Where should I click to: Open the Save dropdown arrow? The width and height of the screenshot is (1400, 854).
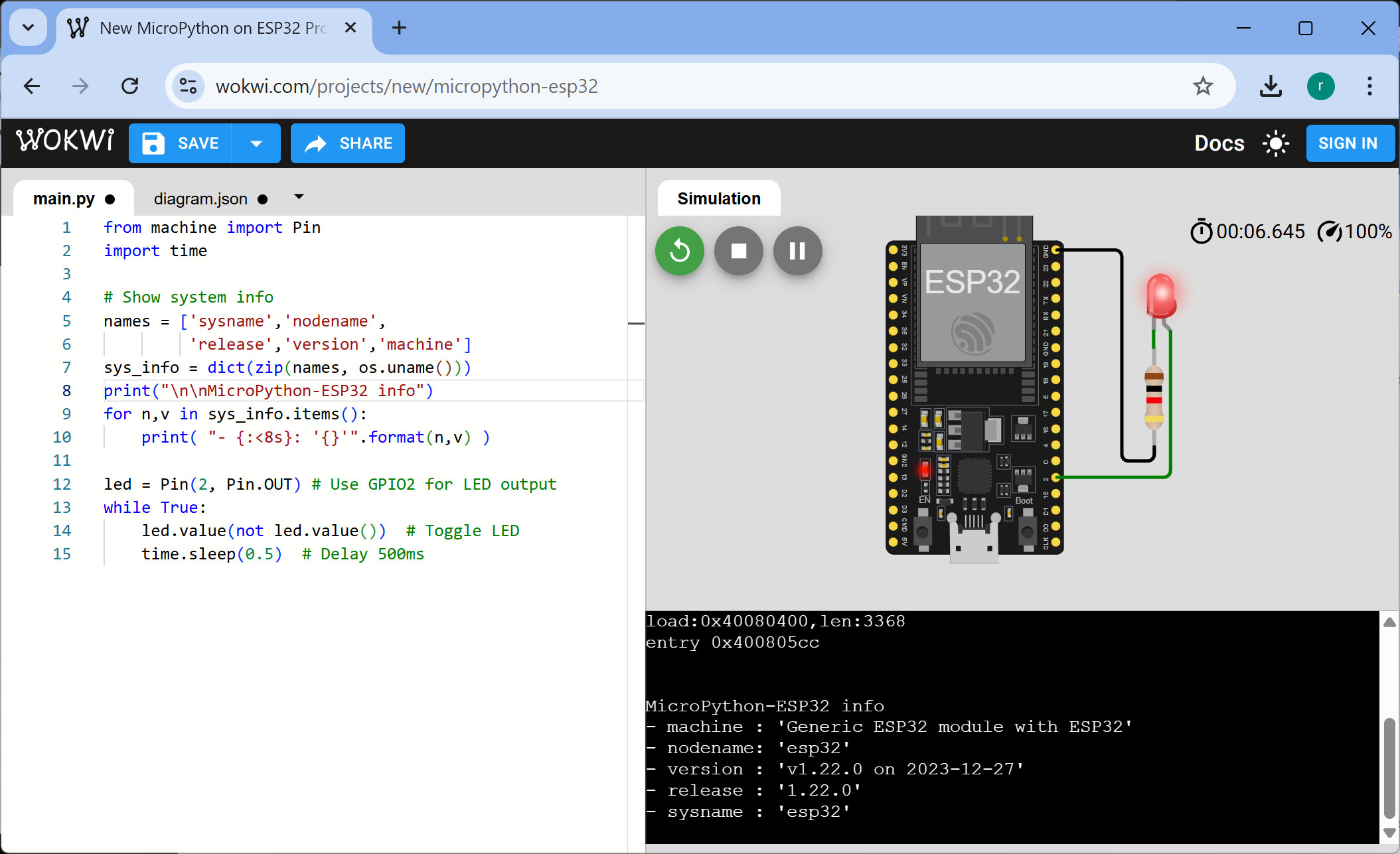tap(256, 143)
